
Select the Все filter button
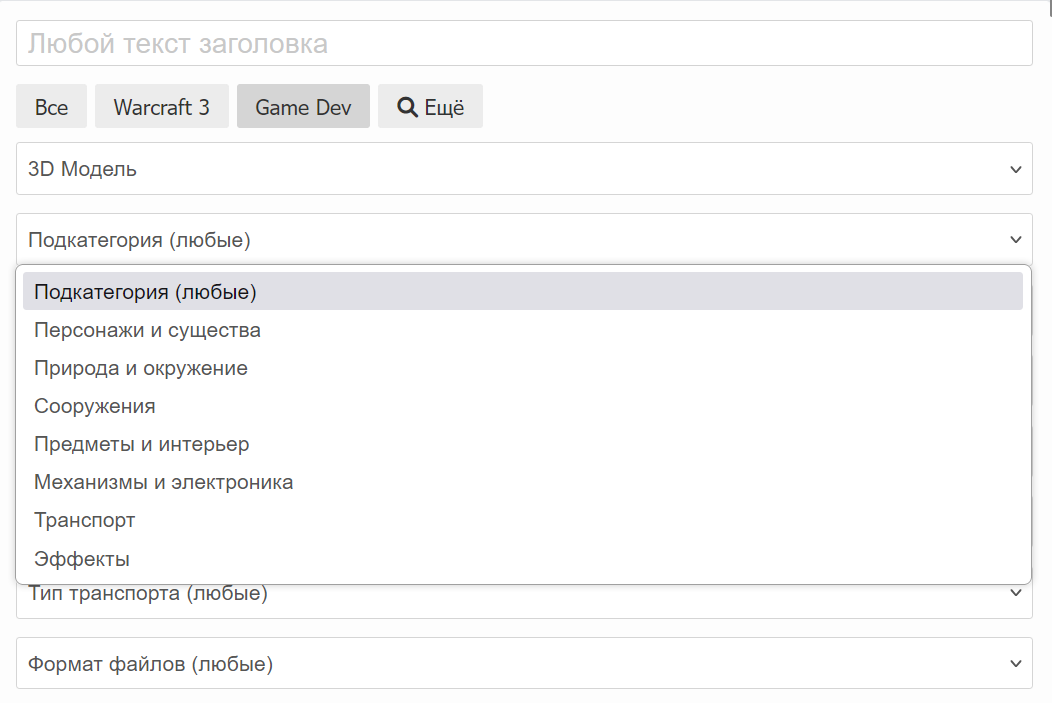pos(51,107)
